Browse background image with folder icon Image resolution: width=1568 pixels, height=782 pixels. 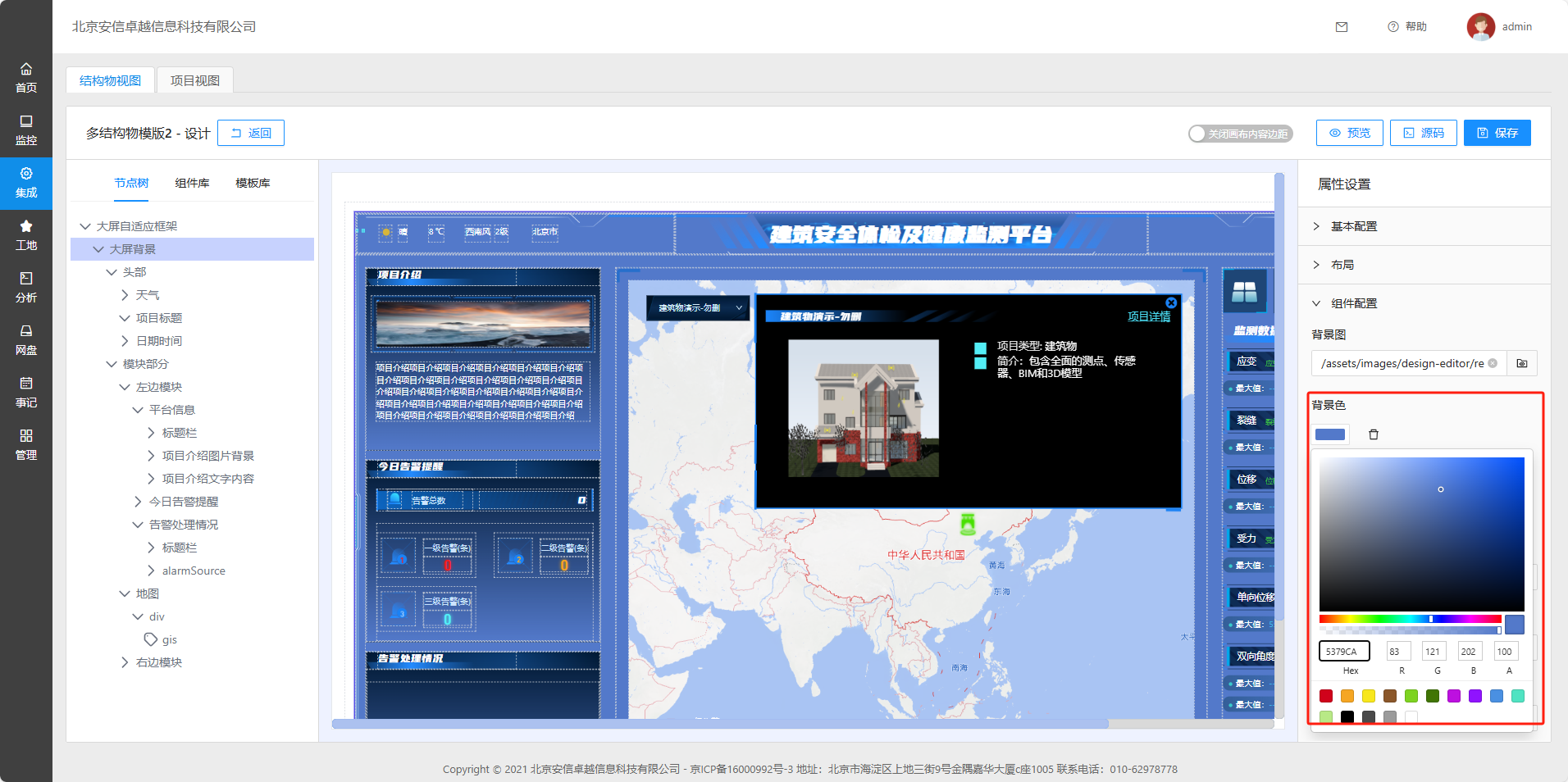(1522, 363)
